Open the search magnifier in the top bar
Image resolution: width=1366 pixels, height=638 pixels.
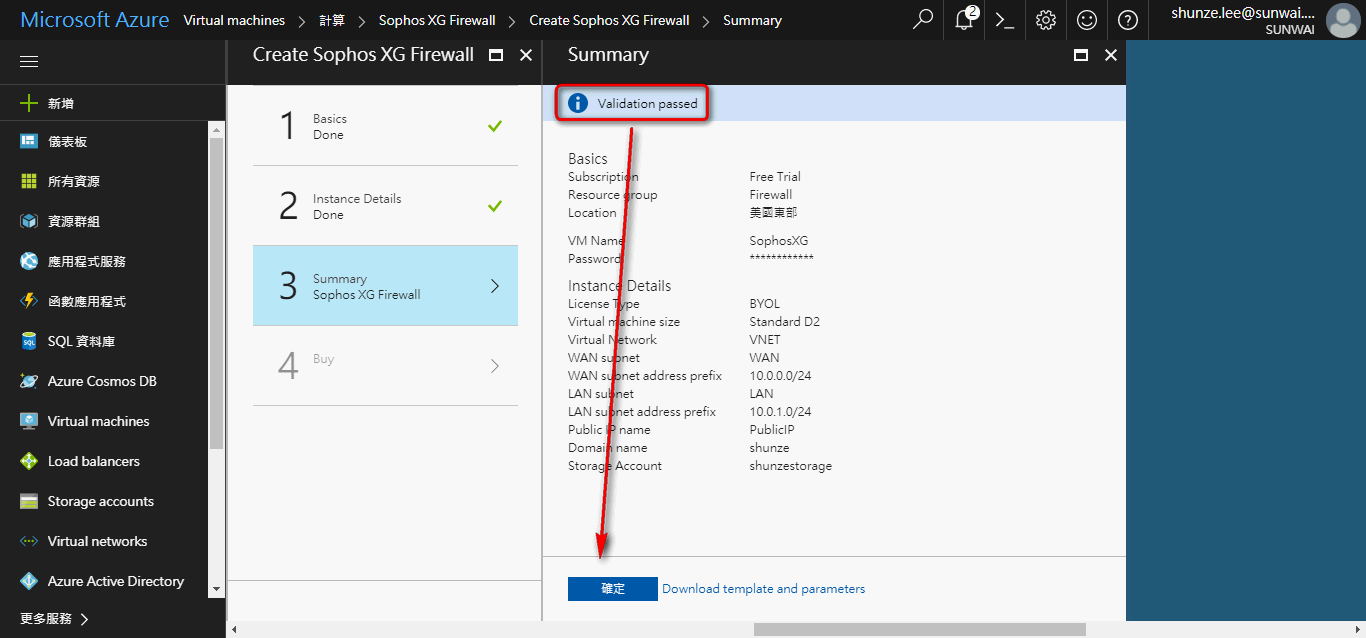click(923, 20)
